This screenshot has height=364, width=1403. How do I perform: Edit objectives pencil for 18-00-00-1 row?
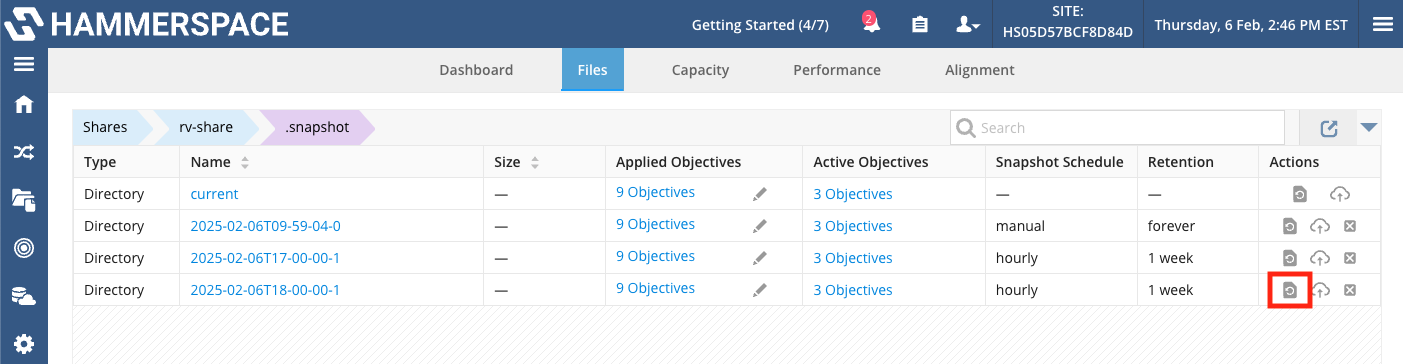[x=760, y=290]
